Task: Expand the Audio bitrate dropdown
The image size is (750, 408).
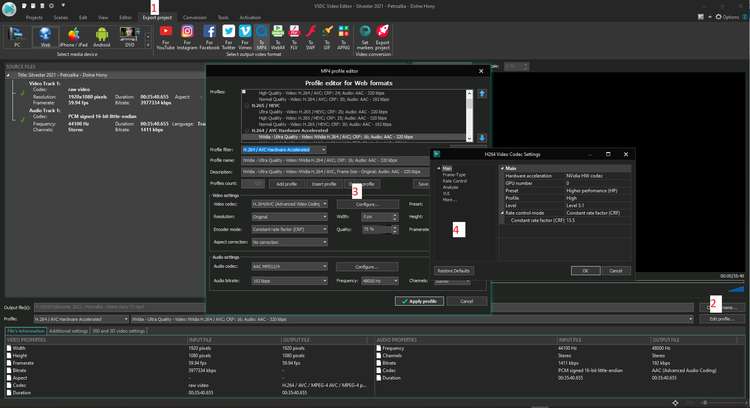Action: click(289, 281)
